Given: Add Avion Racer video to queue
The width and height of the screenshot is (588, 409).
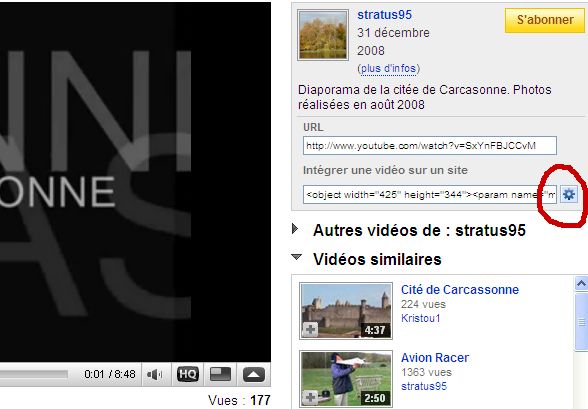Looking at the screenshot, I should pos(310,397).
